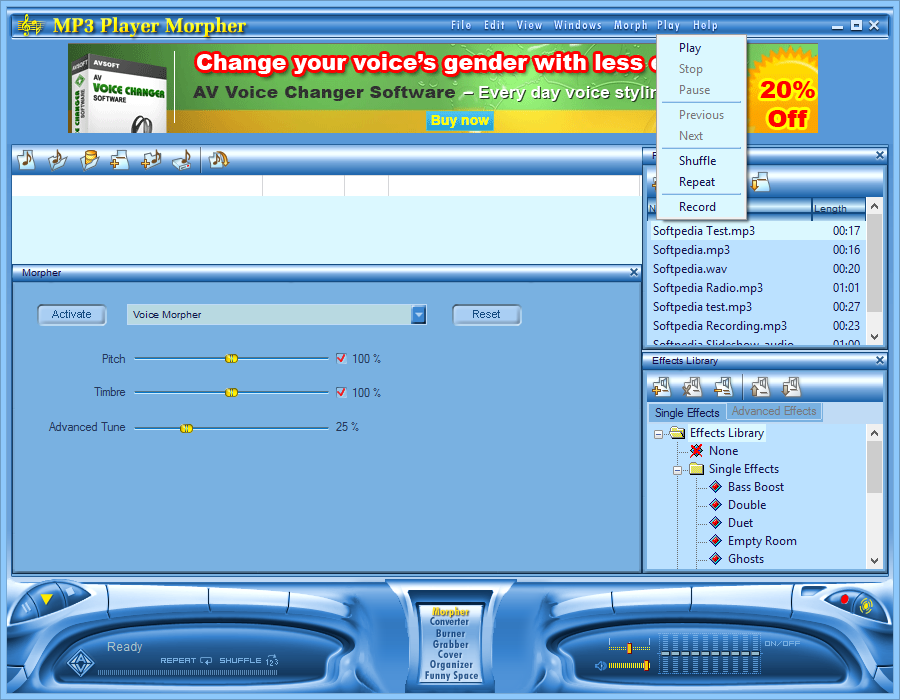
Task: Click the Reset button
Action: [486, 314]
